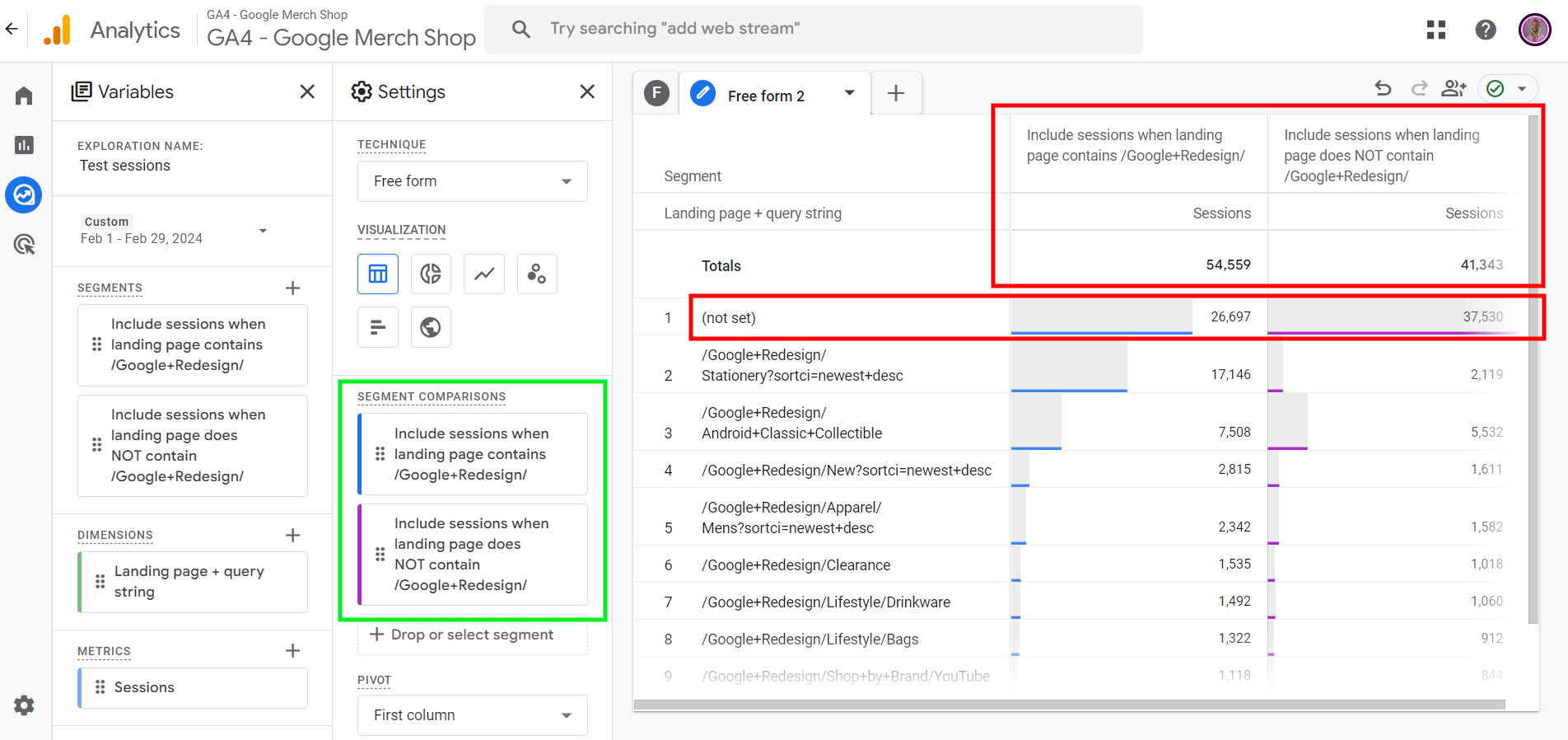Open the Pivot First column dropdown
Image resolution: width=1568 pixels, height=740 pixels.
point(472,715)
